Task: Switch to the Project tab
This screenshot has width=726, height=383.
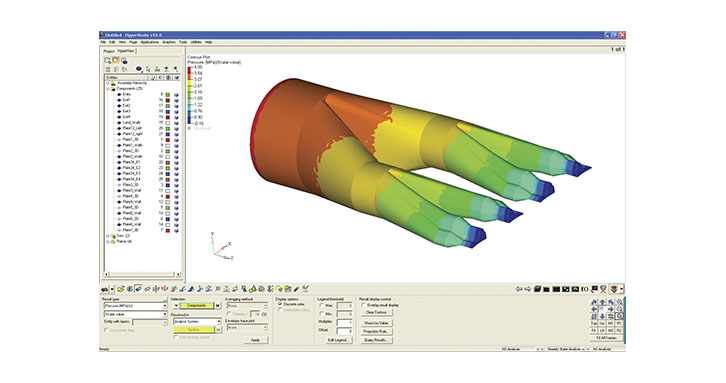Action: pyautogui.click(x=108, y=51)
